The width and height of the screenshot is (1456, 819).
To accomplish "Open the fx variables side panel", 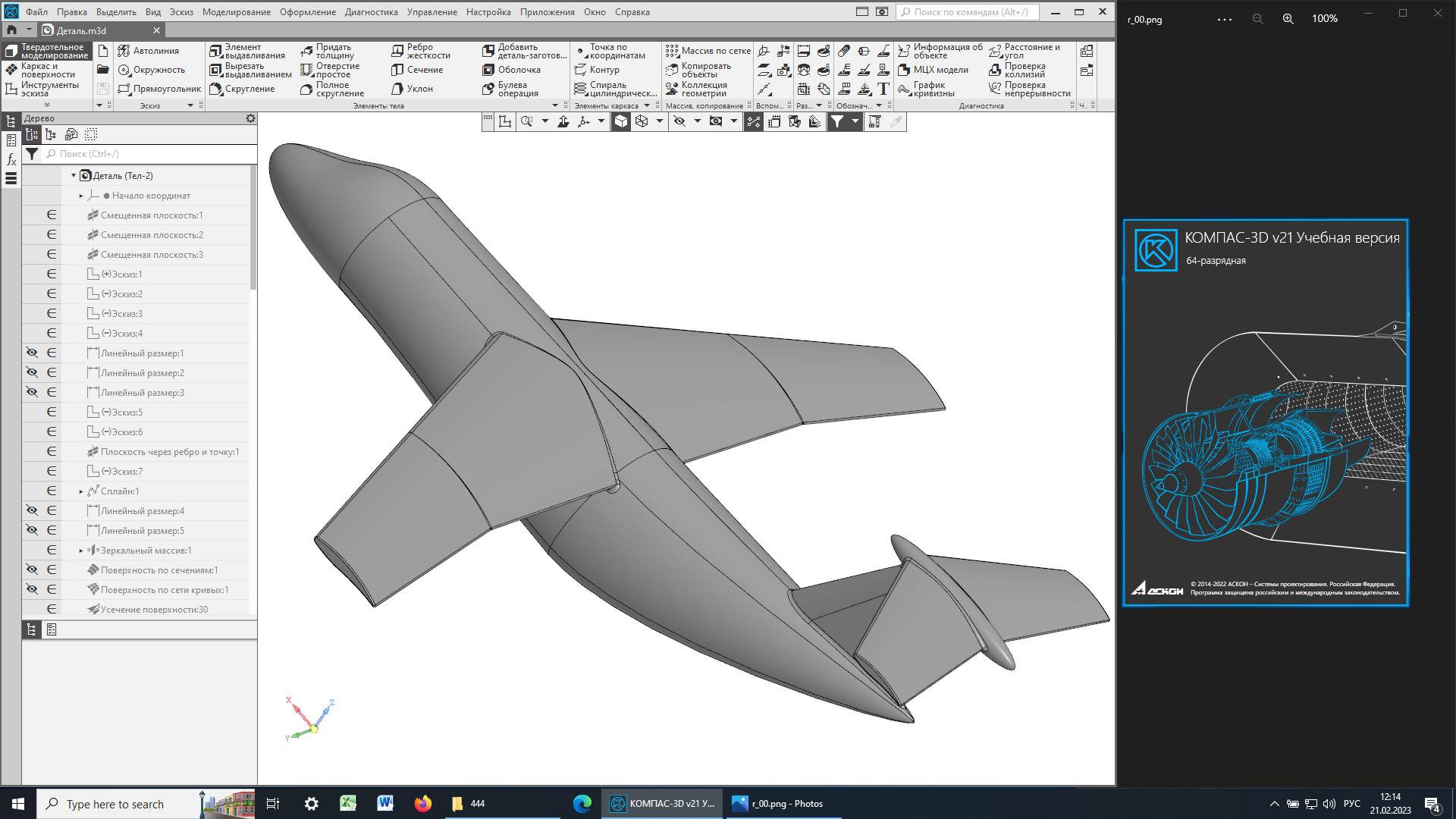I will 11,159.
